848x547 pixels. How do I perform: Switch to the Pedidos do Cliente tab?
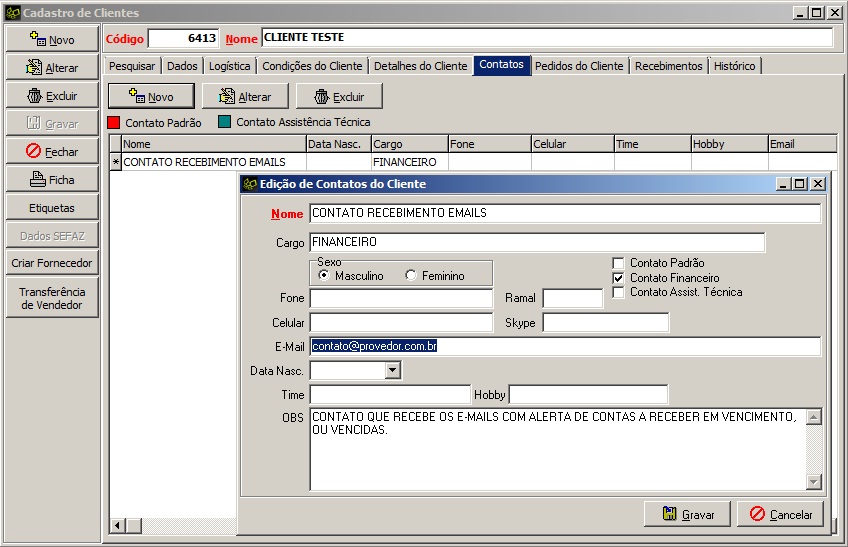tap(579, 66)
